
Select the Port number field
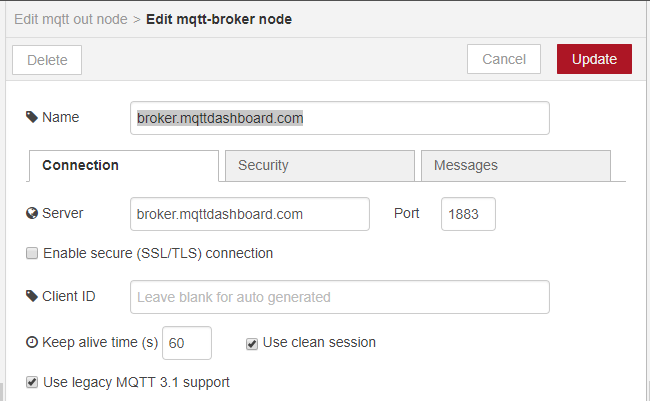tap(468, 214)
